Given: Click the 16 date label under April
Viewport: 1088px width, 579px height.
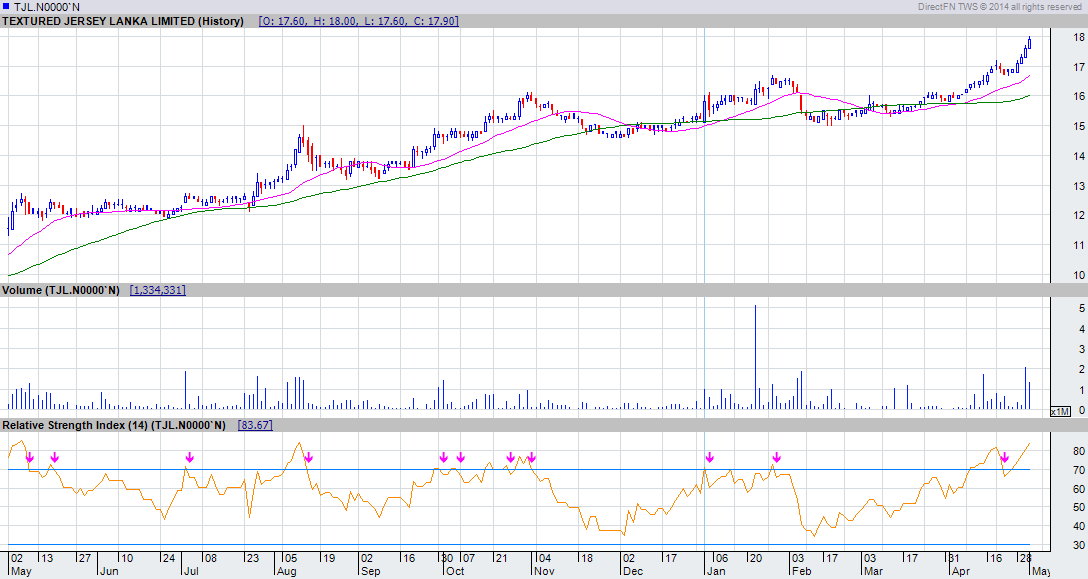Looking at the screenshot, I should point(997,558).
